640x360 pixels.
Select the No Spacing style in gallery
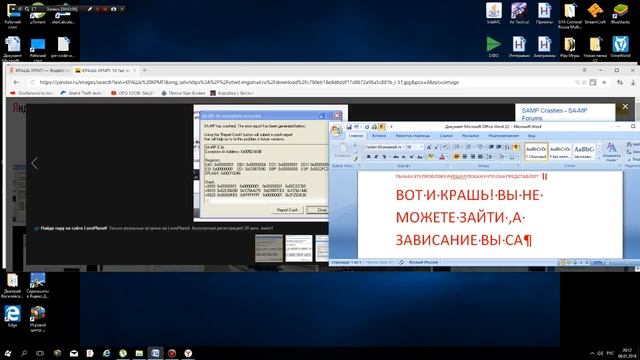click(560, 151)
